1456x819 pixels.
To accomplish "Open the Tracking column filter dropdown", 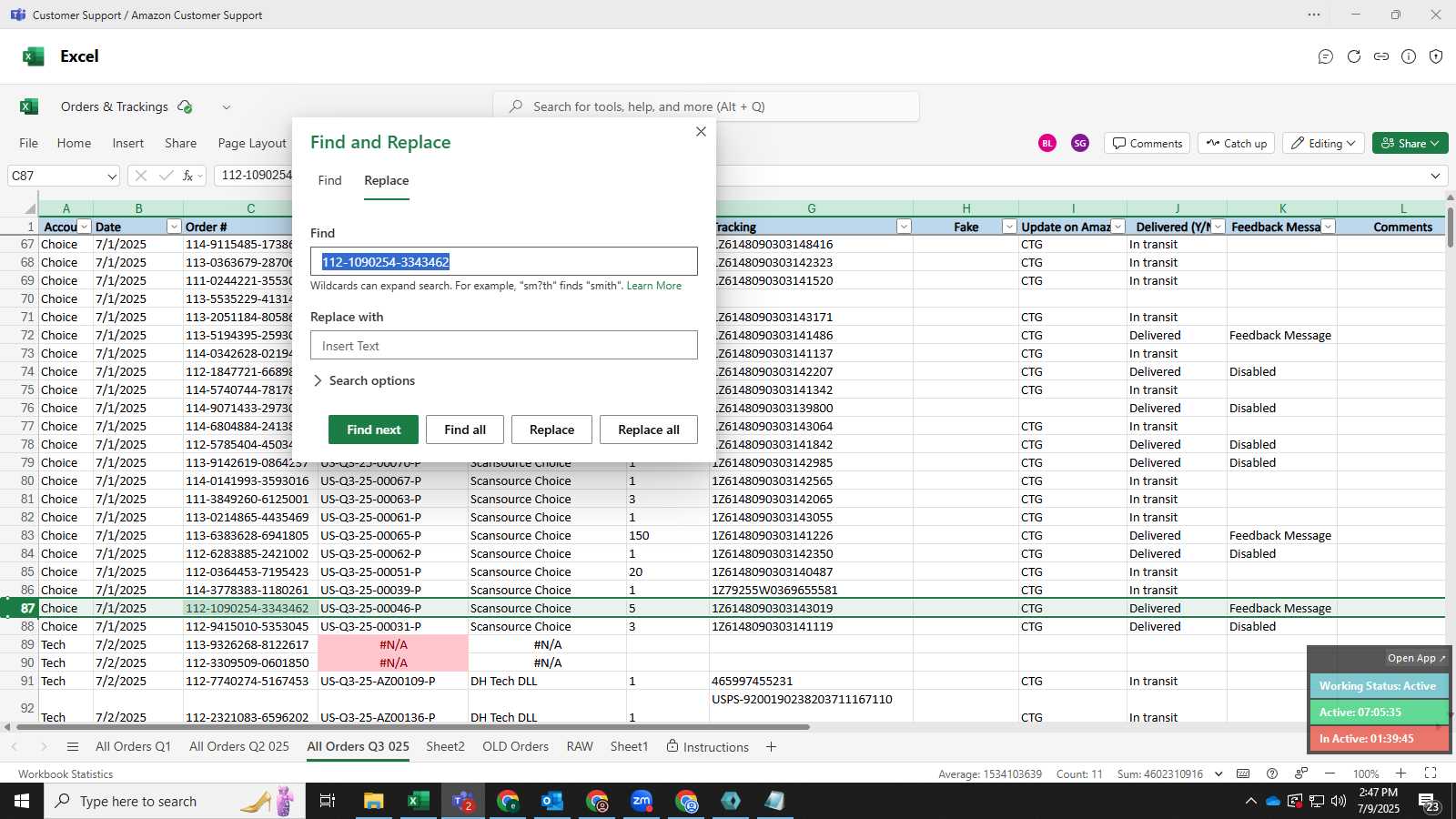I will pyautogui.click(x=904, y=227).
